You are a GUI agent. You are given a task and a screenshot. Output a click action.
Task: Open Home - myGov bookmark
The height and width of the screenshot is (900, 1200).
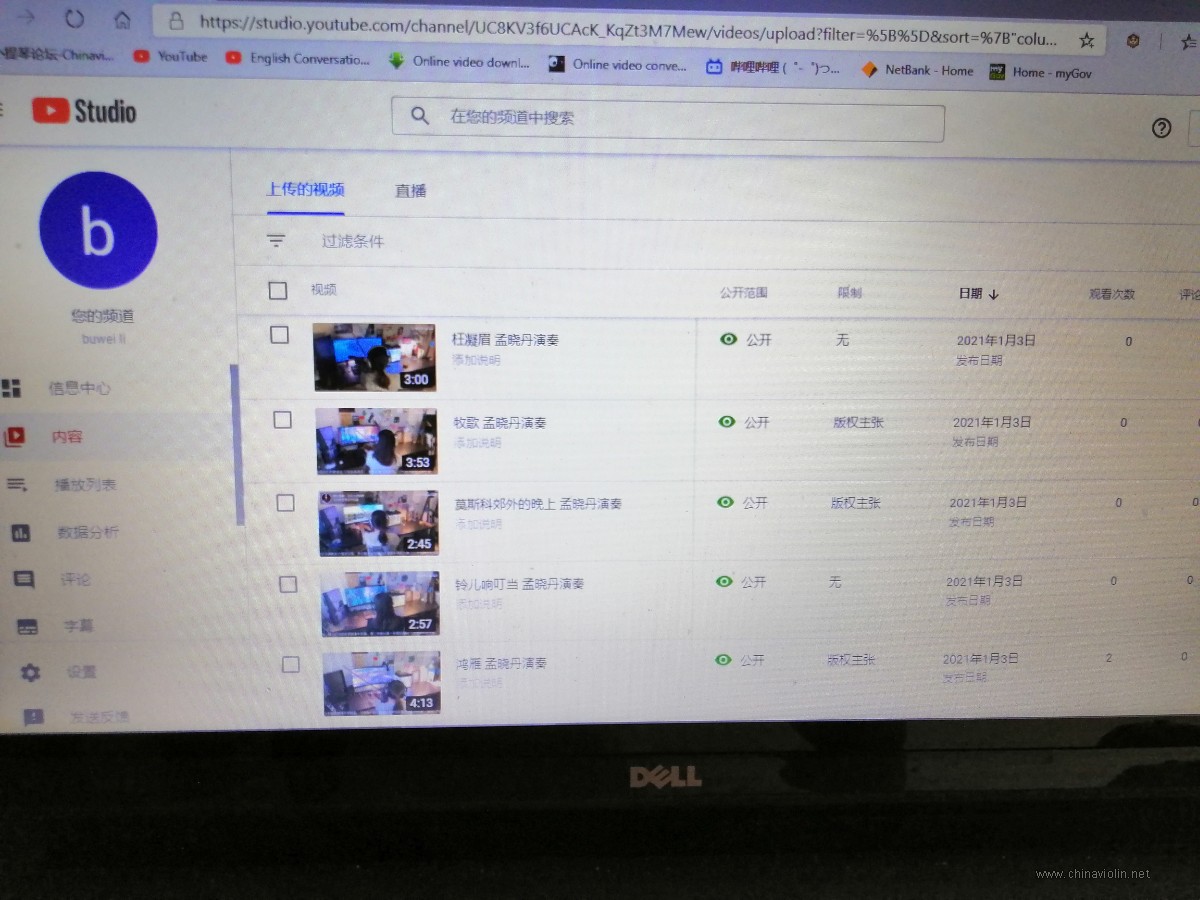pos(1040,72)
